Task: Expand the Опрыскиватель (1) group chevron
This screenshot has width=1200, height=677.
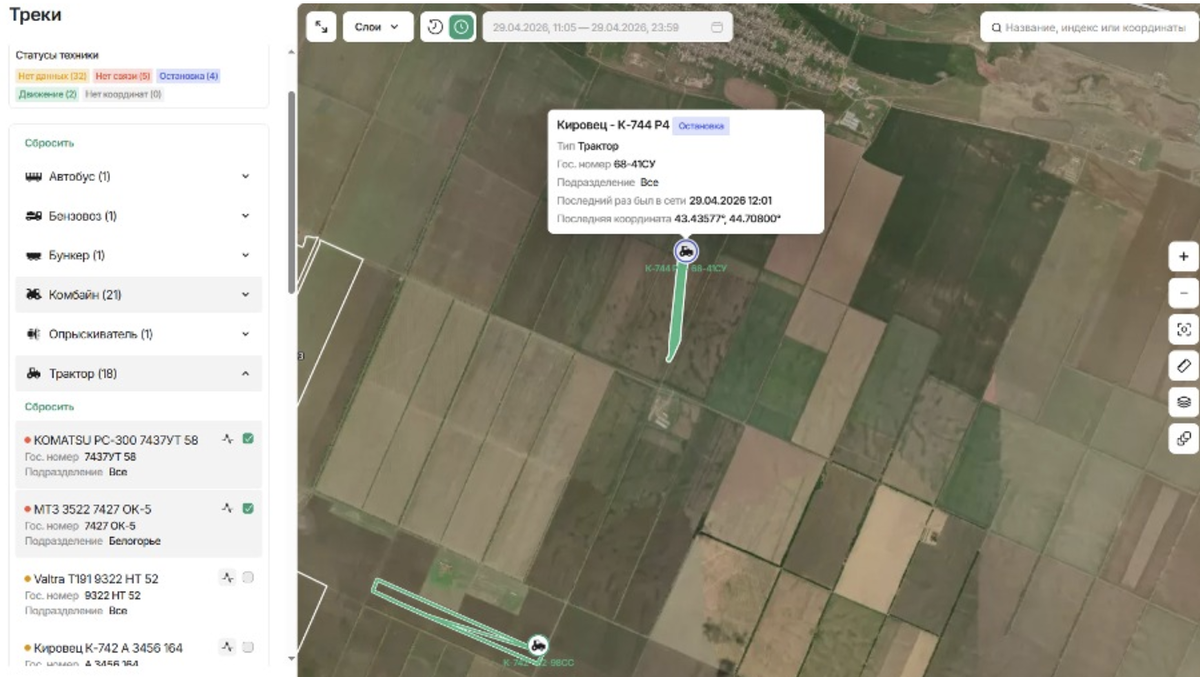Action: point(246,334)
